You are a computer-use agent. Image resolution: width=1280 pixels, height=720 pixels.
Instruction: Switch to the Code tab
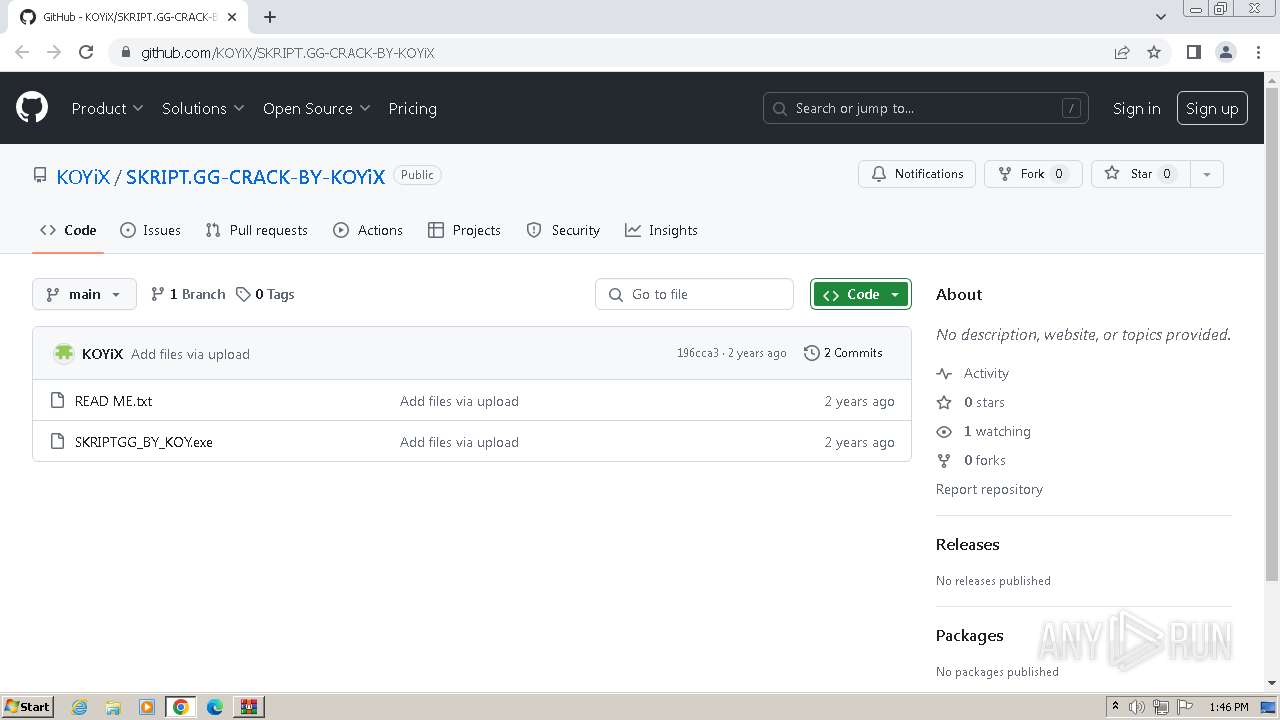68,230
